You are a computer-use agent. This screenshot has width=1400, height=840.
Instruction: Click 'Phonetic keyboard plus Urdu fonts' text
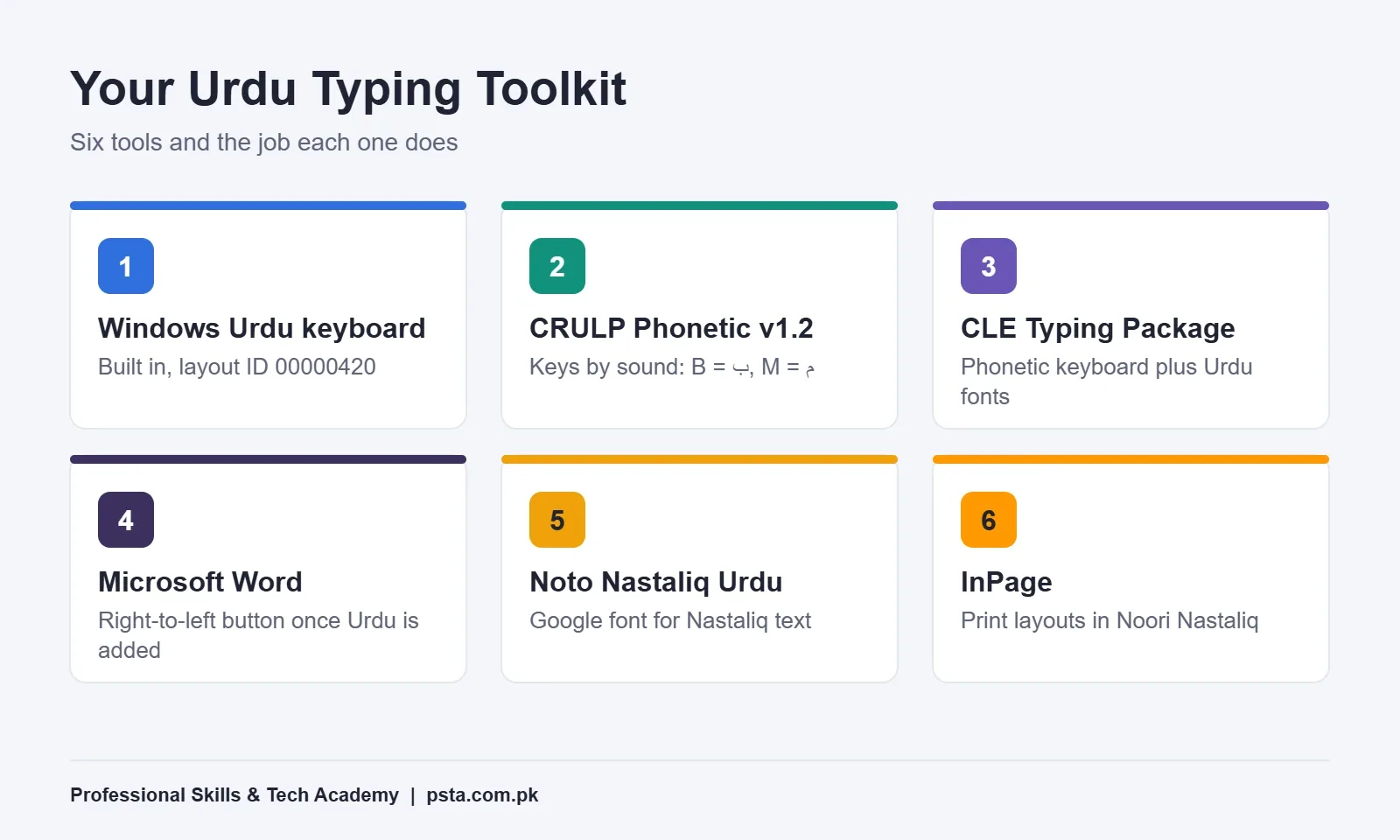point(1106,381)
